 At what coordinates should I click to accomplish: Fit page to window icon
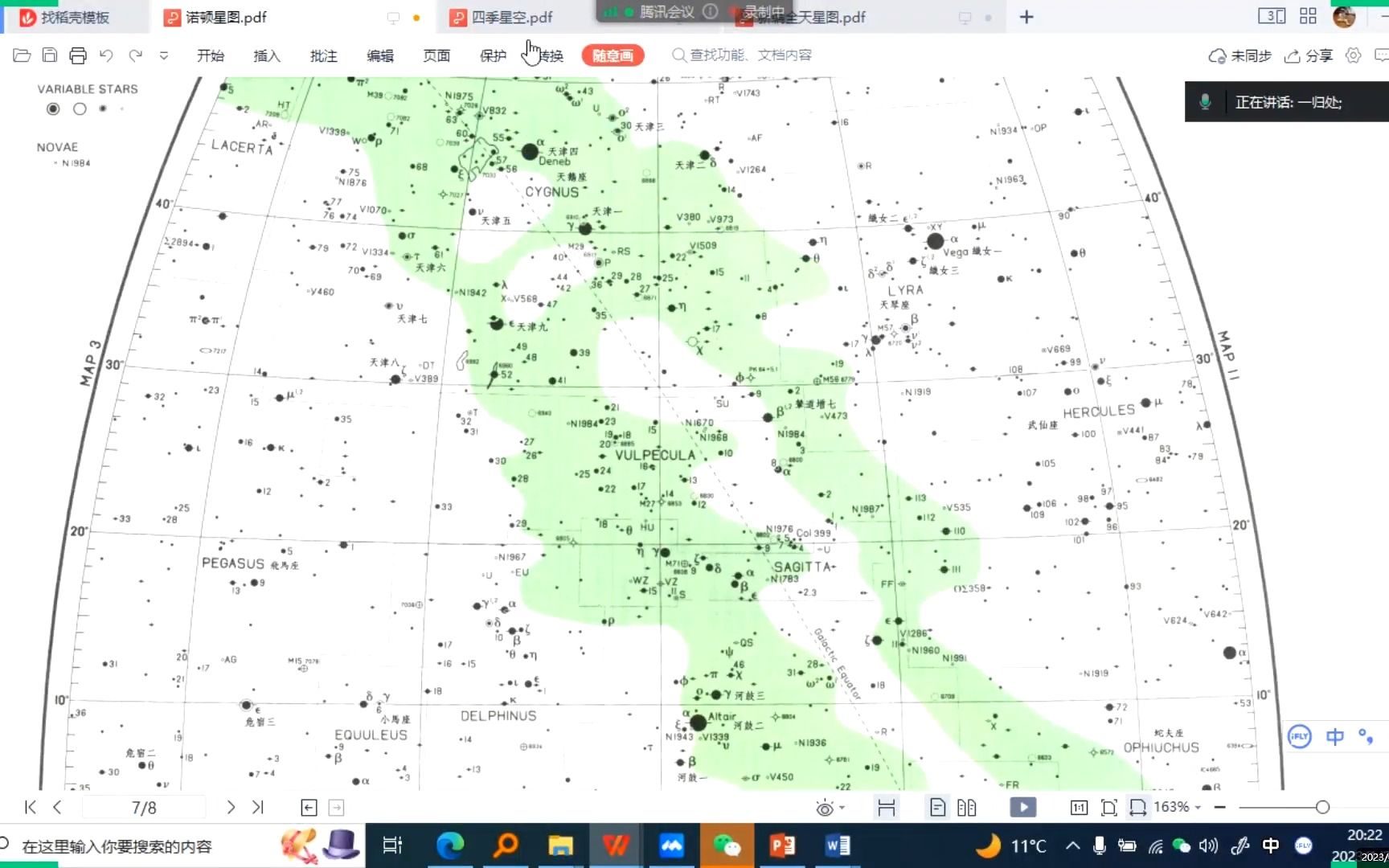point(1109,808)
